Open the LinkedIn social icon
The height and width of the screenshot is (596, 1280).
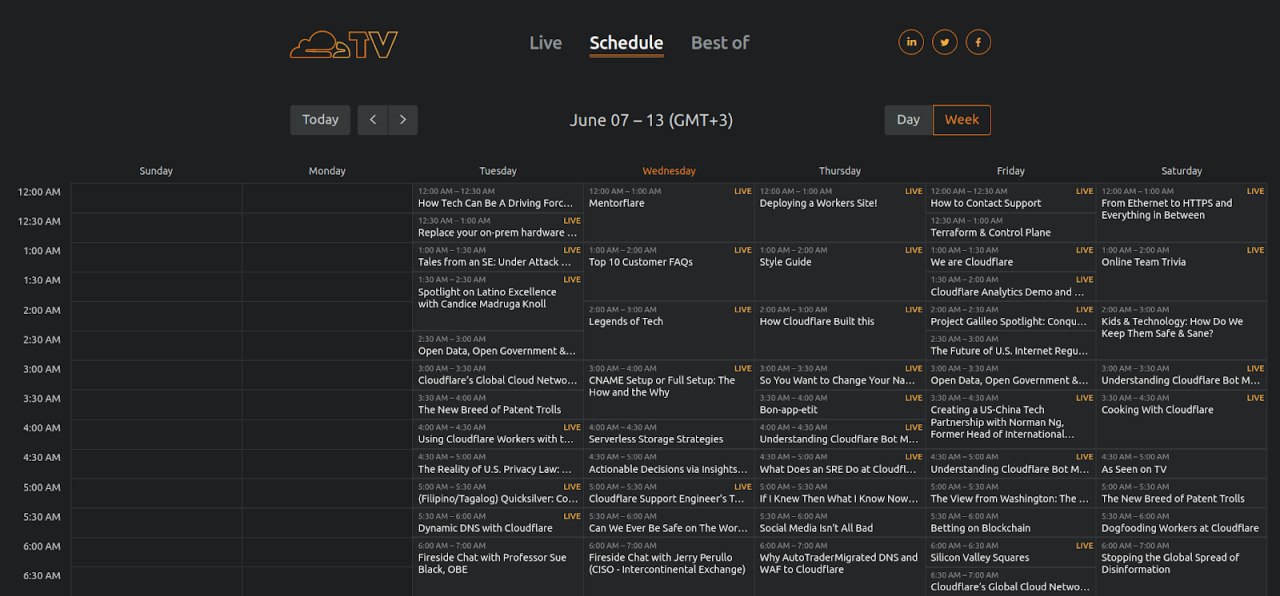point(911,42)
